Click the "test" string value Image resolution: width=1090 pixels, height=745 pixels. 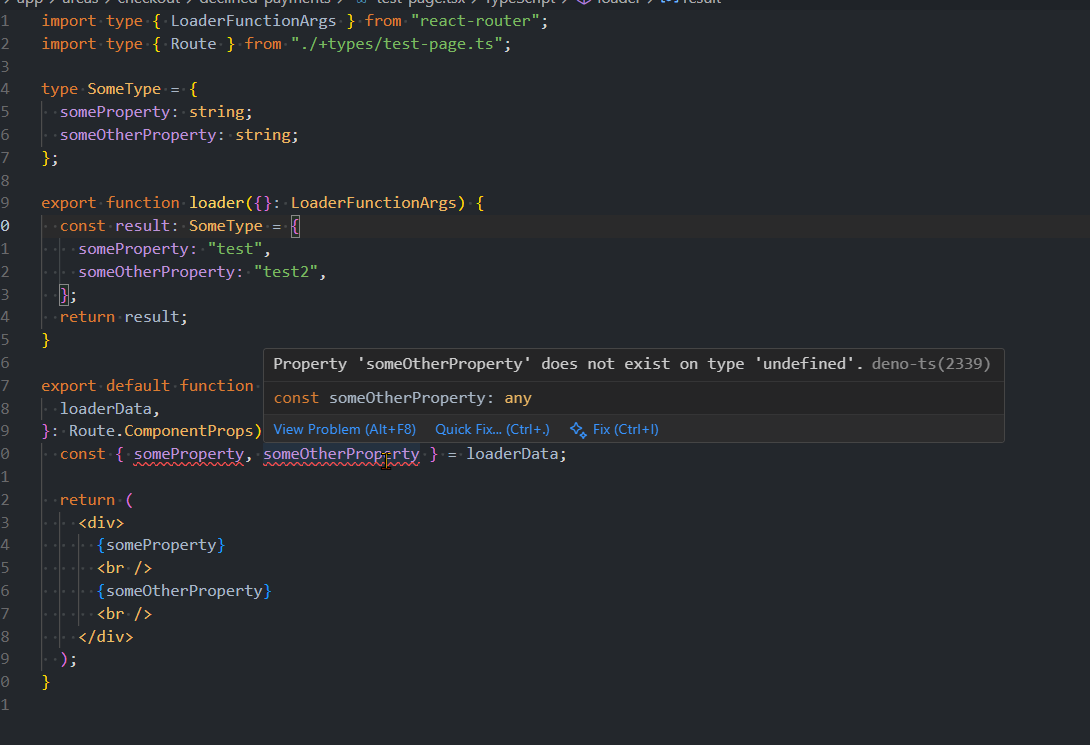[x=235, y=249]
